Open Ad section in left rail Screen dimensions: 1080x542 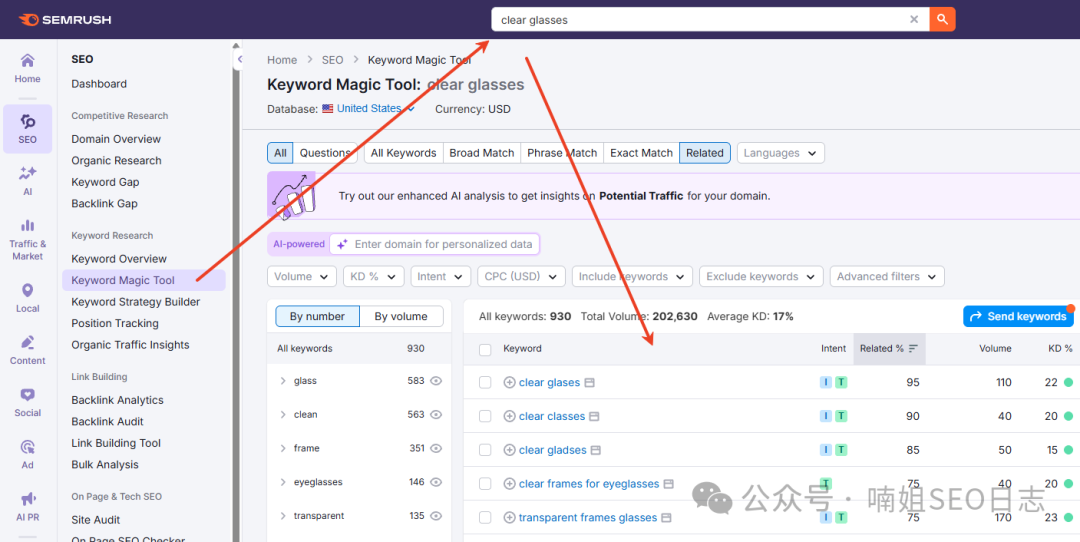28,455
